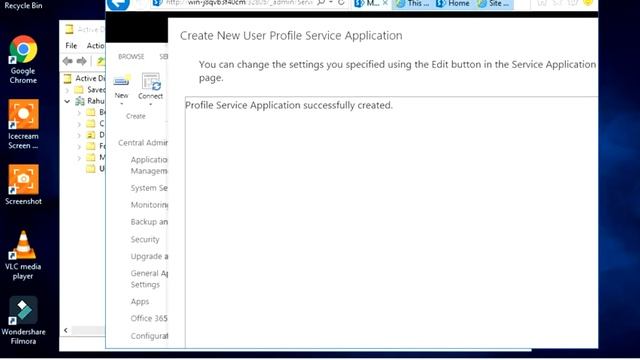Click Back arrow in Active Directory toolbar
The width and height of the screenshot is (640, 360).
pyautogui.click(x=68, y=61)
